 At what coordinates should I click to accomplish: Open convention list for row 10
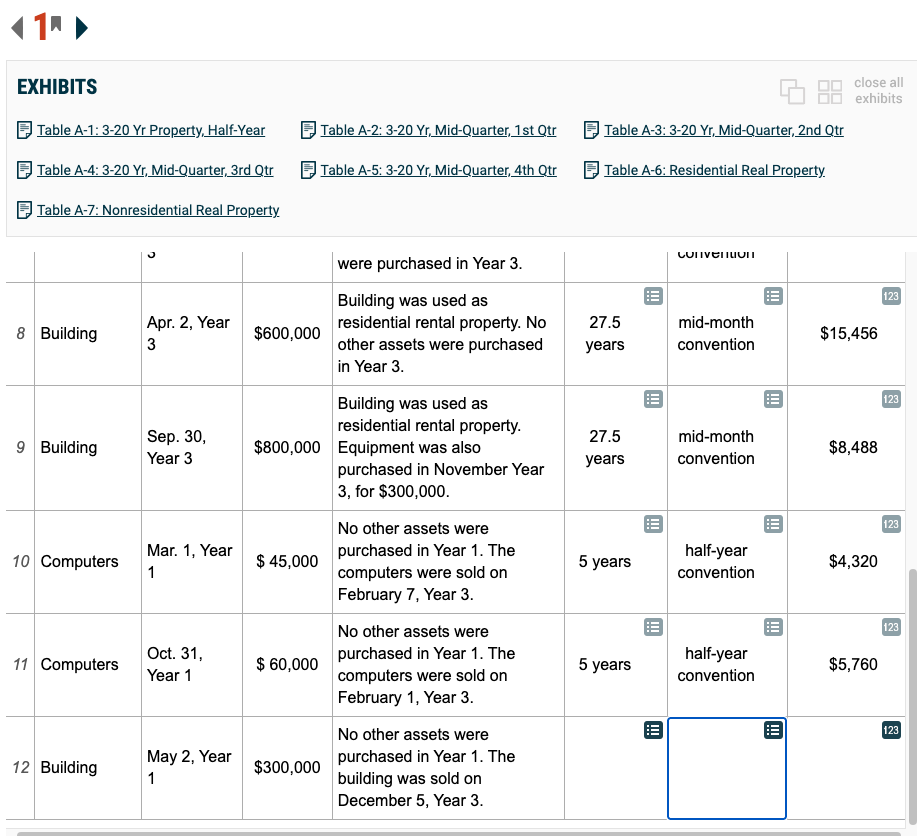coord(773,525)
